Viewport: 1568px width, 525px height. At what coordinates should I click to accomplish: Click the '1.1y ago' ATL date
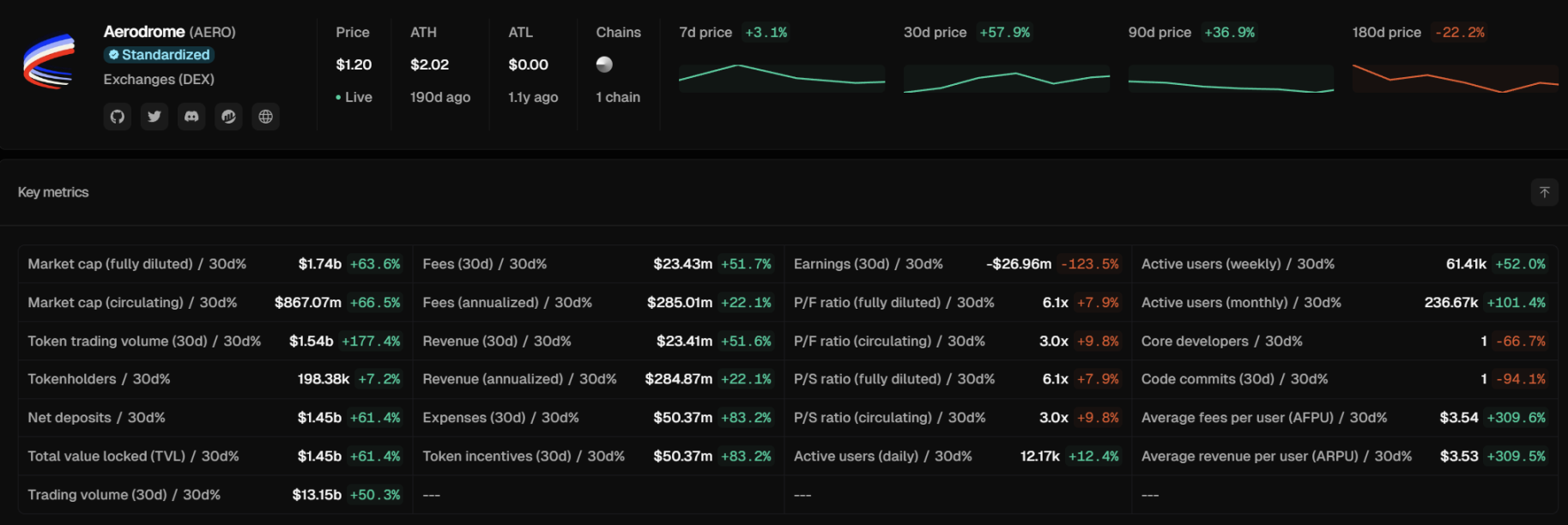click(533, 97)
